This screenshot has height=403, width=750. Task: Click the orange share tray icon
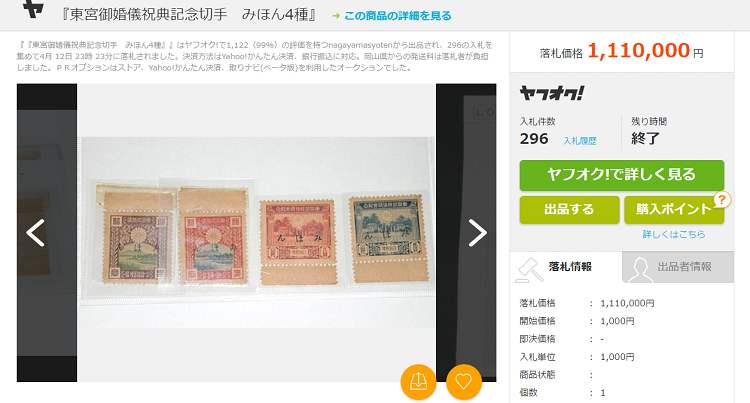(x=419, y=381)
